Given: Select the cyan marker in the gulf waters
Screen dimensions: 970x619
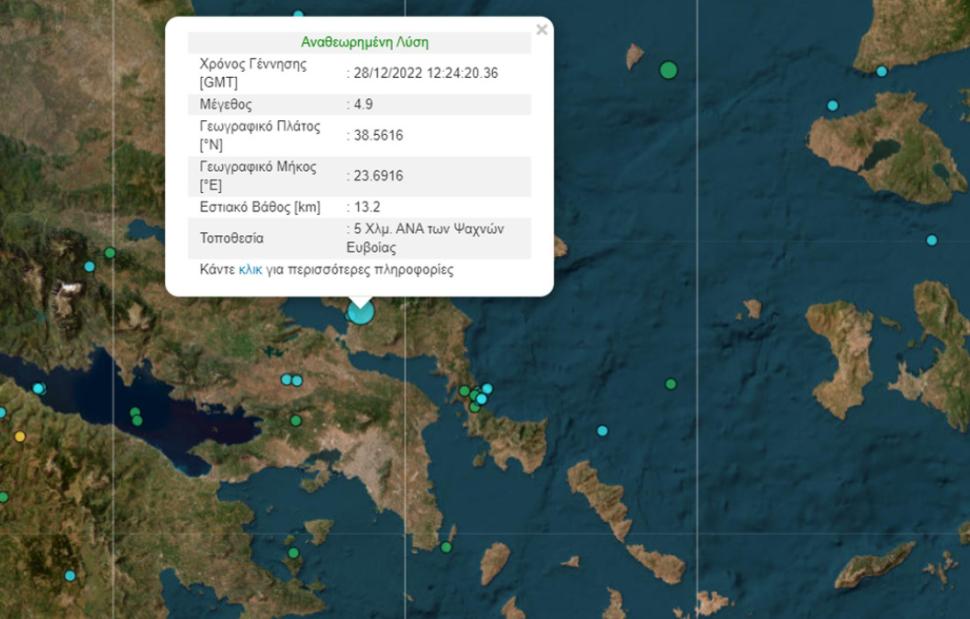Looking at the screenshot, I should point(38,388).
